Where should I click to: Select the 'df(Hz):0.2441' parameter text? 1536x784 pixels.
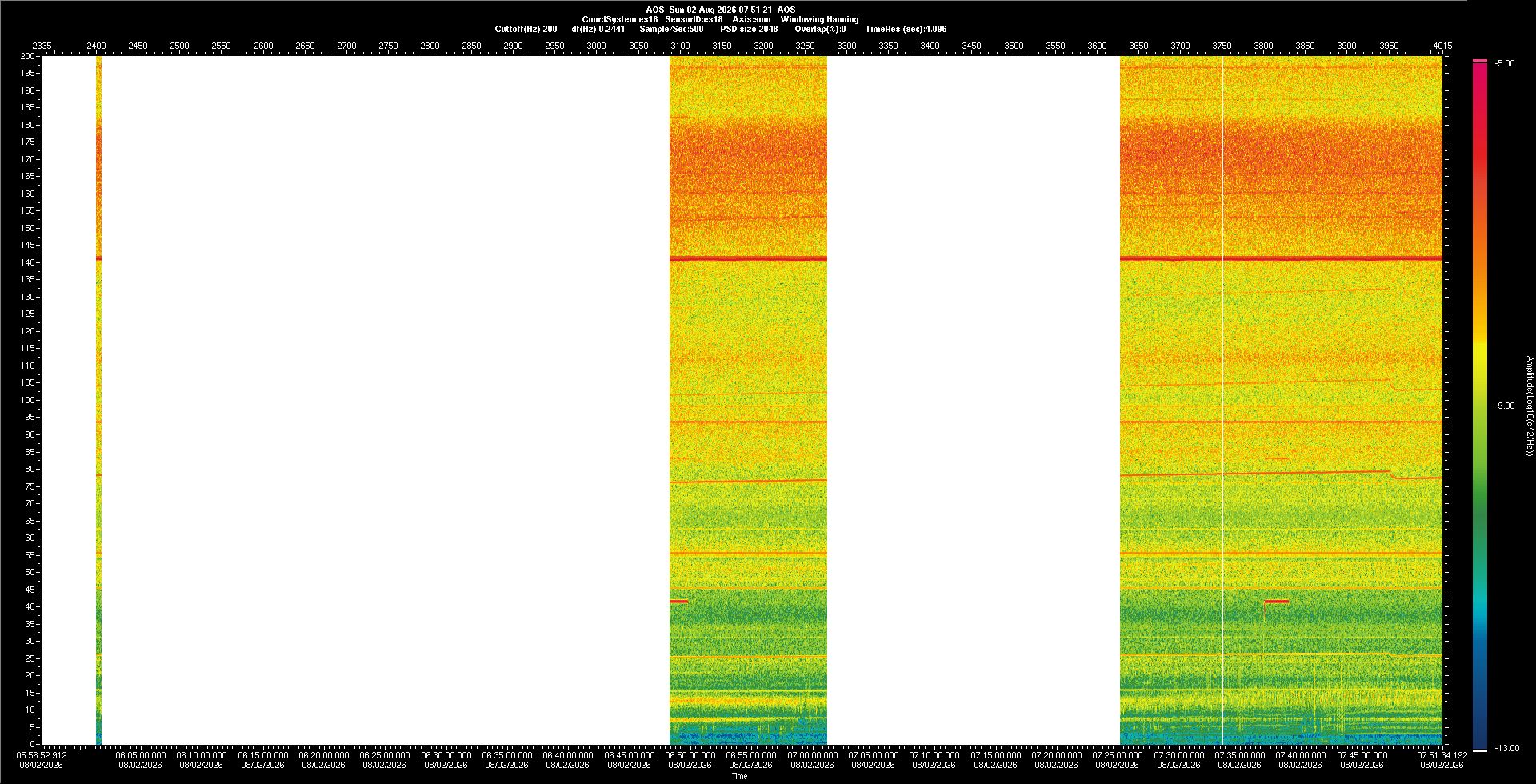[598, 29]
